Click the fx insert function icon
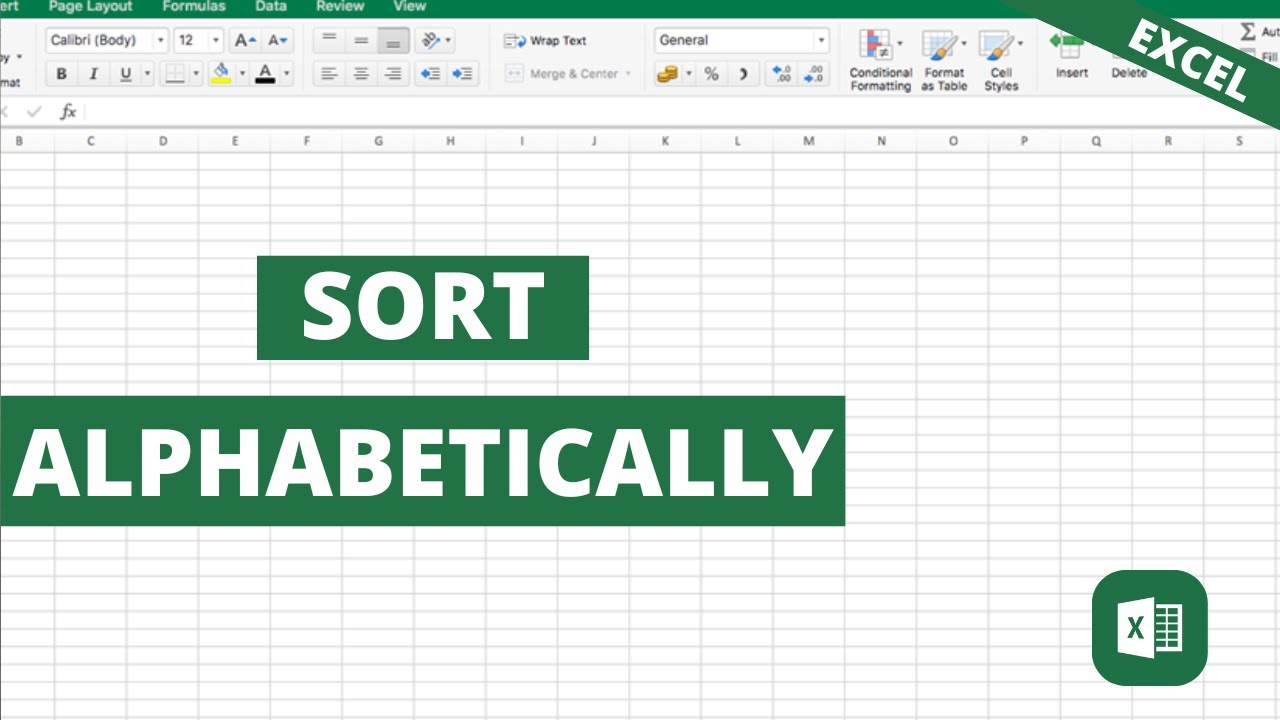 click(68, 112)
